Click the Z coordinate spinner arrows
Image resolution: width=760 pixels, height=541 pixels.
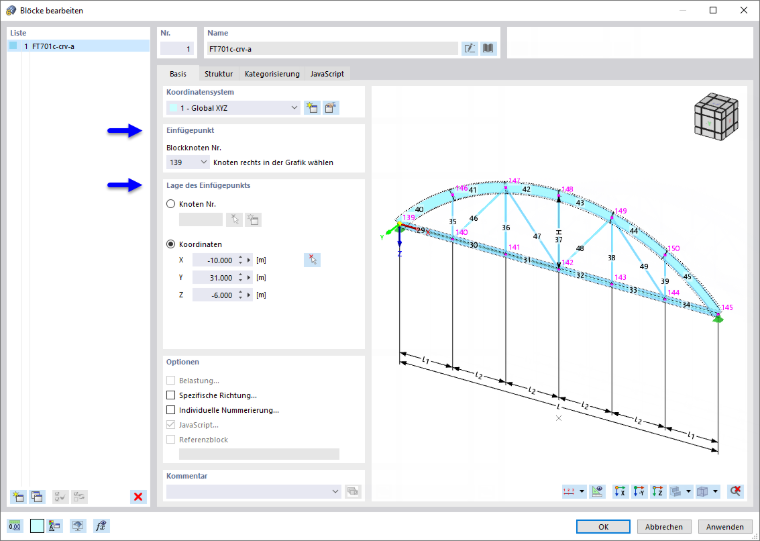[x=240, y=295]
